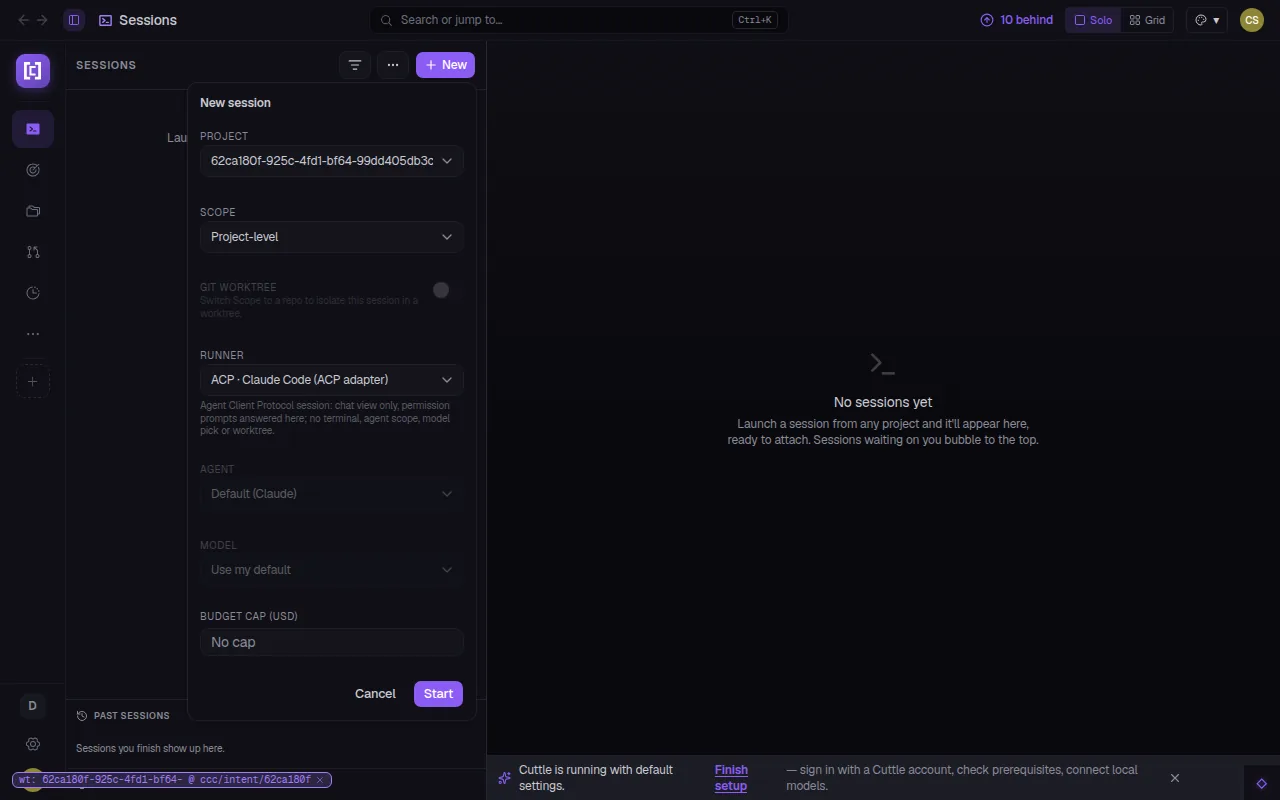Open the theme palette picker

click(1207, 20)
